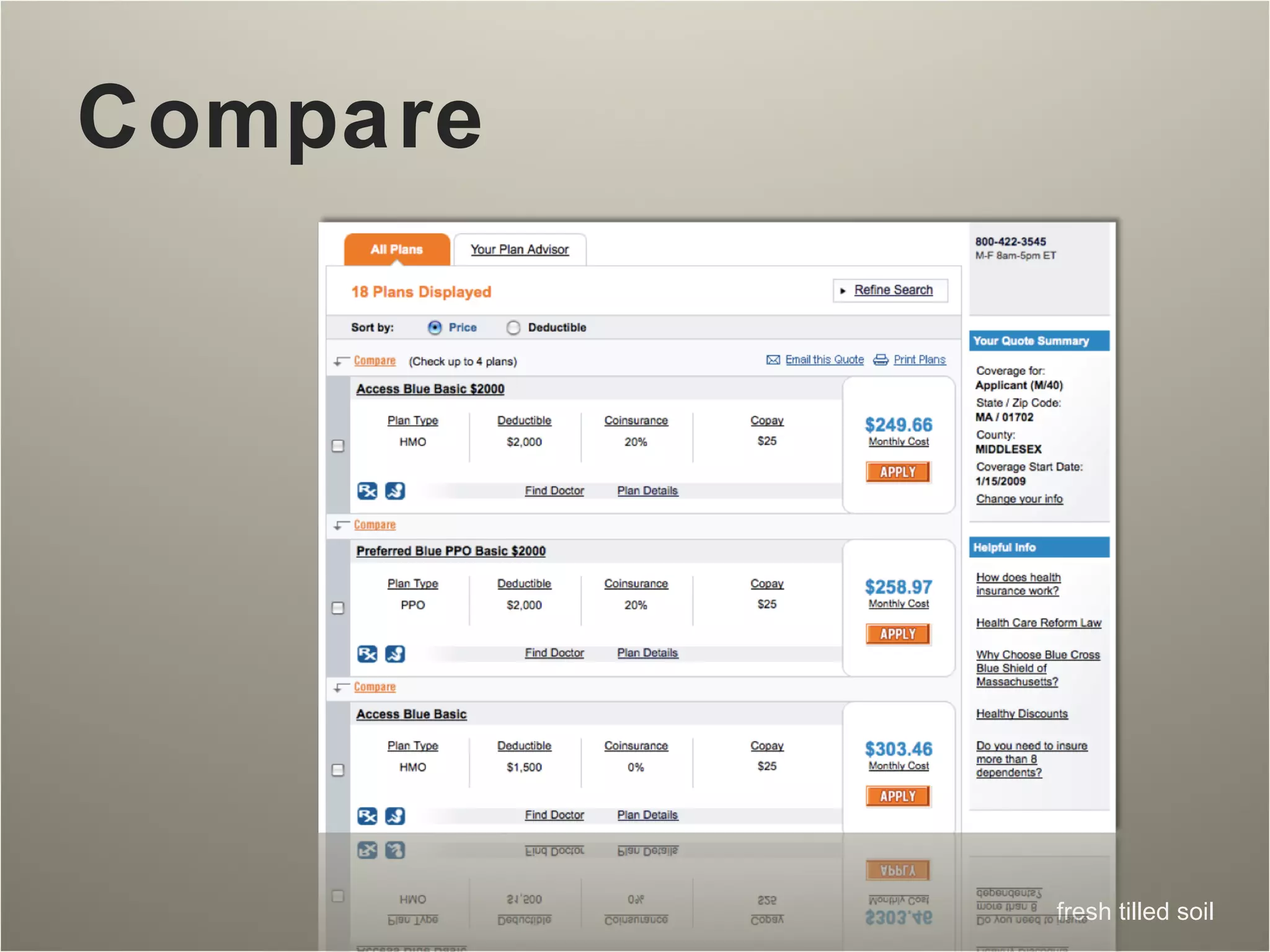Open the Email this Quote link
The width and height of the screenshot is (1270, 952).
click(824, 359)
